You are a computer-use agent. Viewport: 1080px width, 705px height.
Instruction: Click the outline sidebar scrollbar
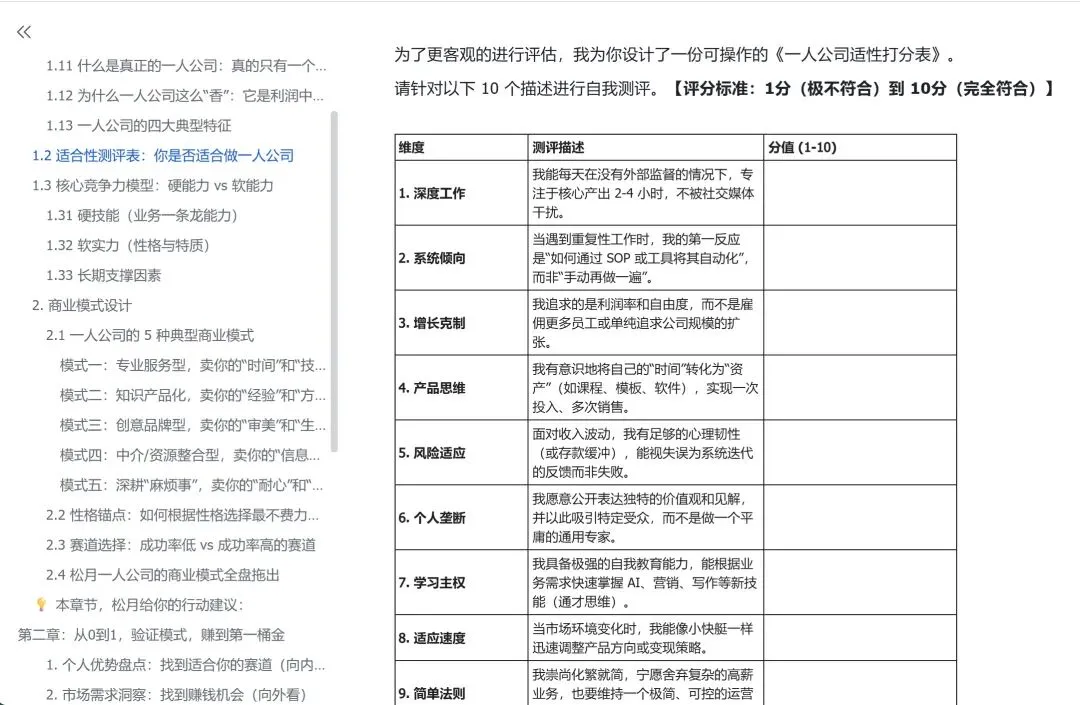pos(334,281)
